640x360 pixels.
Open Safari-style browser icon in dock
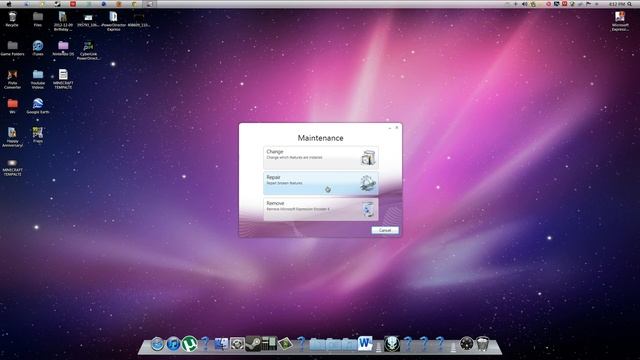point(157,344)
